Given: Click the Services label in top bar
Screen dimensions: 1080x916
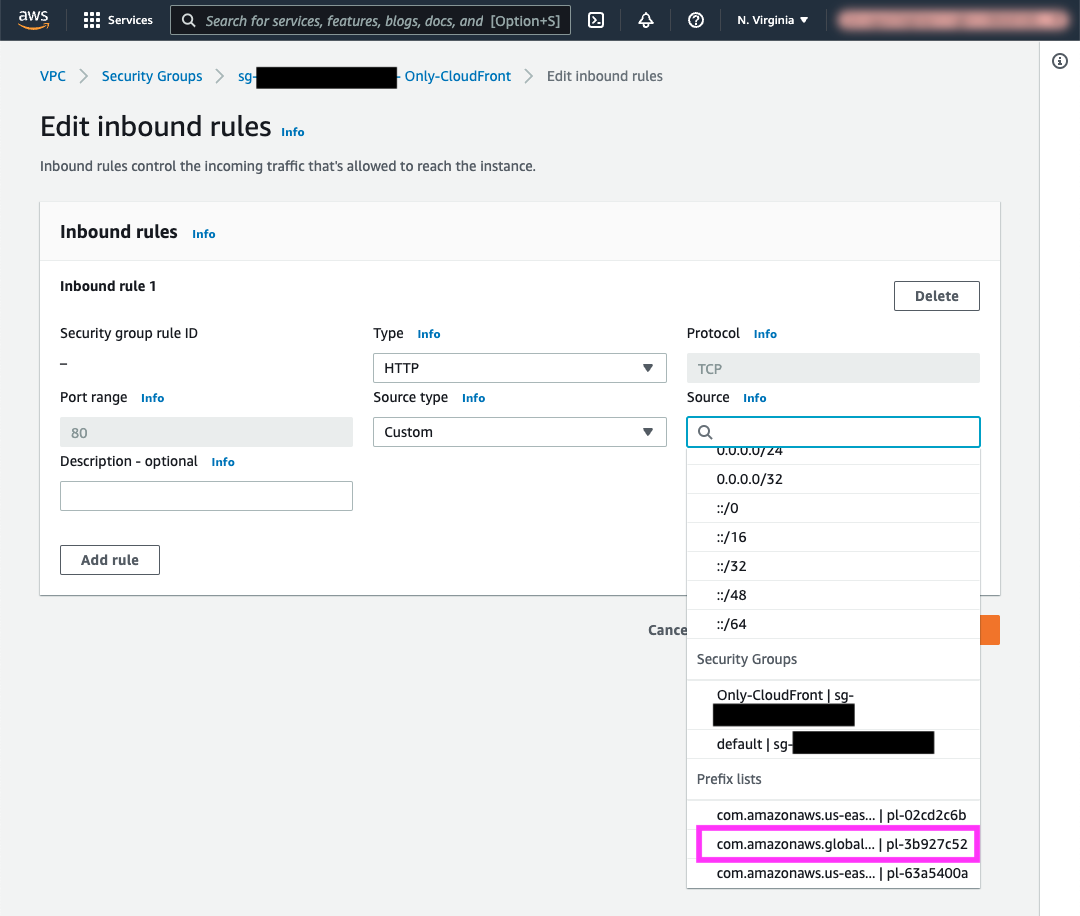Looking at the screenshot, I should point(130,20).
